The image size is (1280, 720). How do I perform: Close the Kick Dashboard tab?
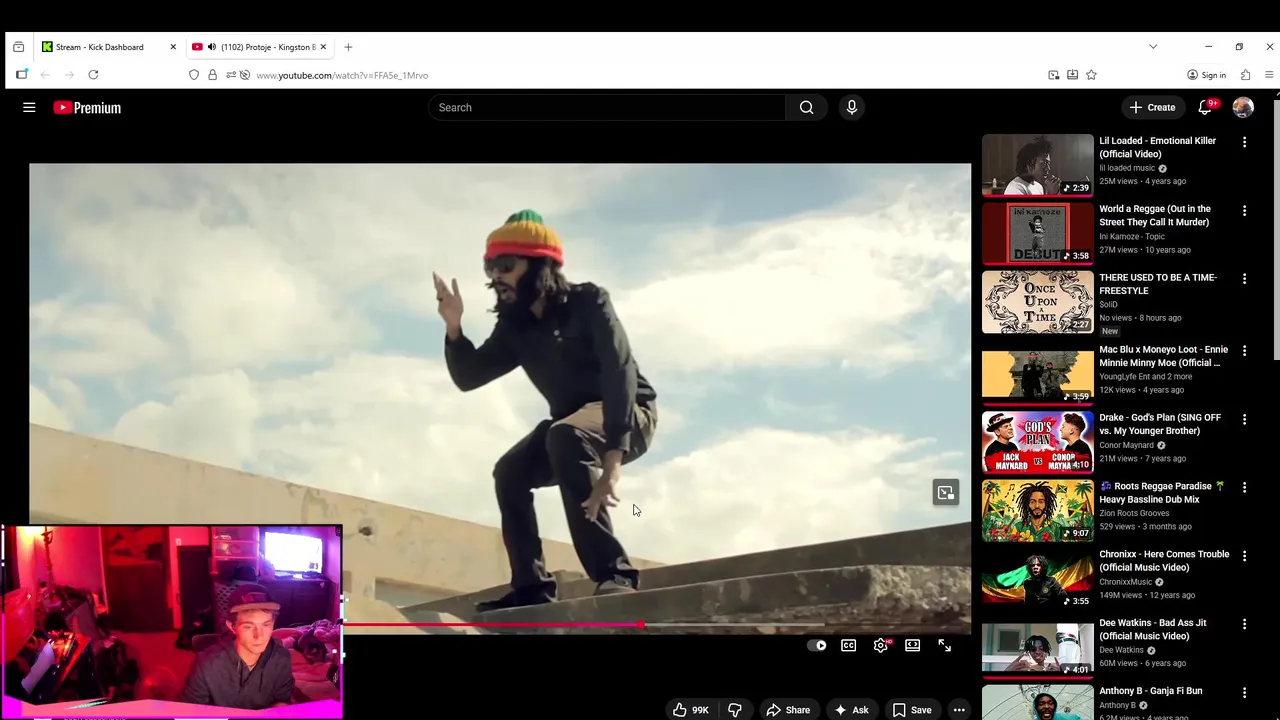pyautogui.click(x=173, y=47)
